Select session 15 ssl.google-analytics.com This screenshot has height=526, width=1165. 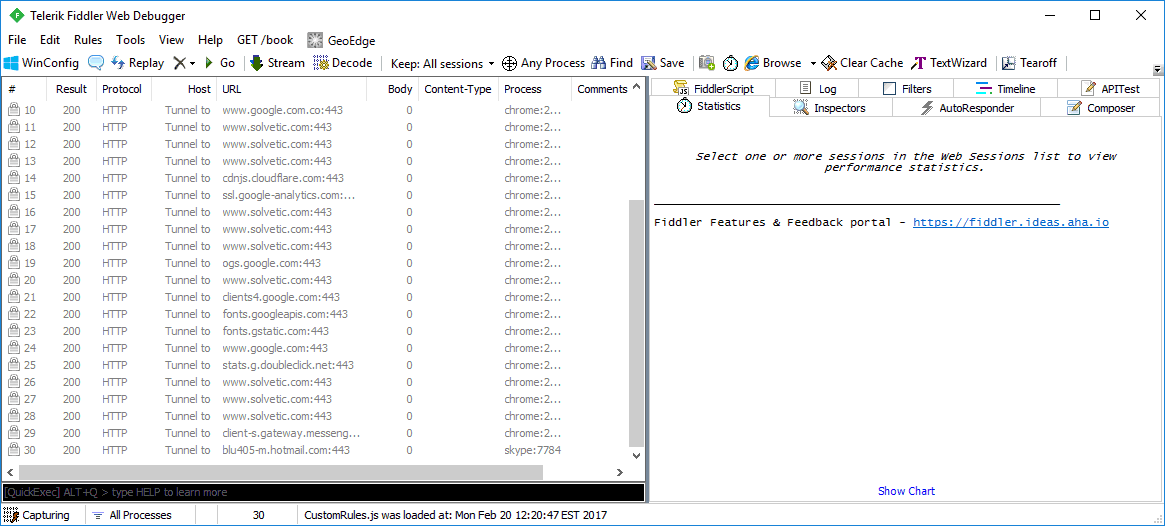click(316, 195)
